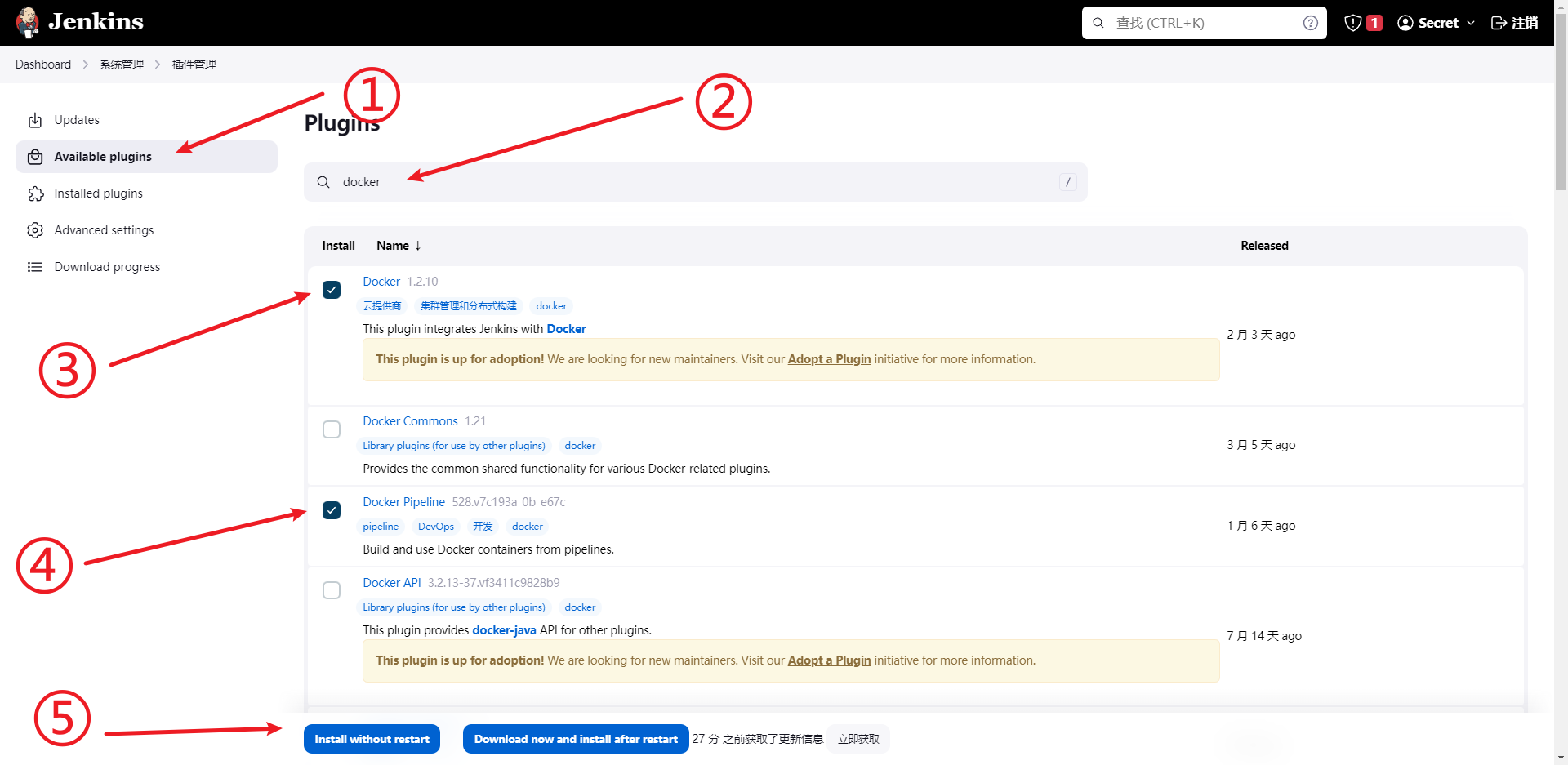The image size is (1568, 765).
Task: Click Library plugins tag under Docker Commons
Action: click(x=454, y=446)
